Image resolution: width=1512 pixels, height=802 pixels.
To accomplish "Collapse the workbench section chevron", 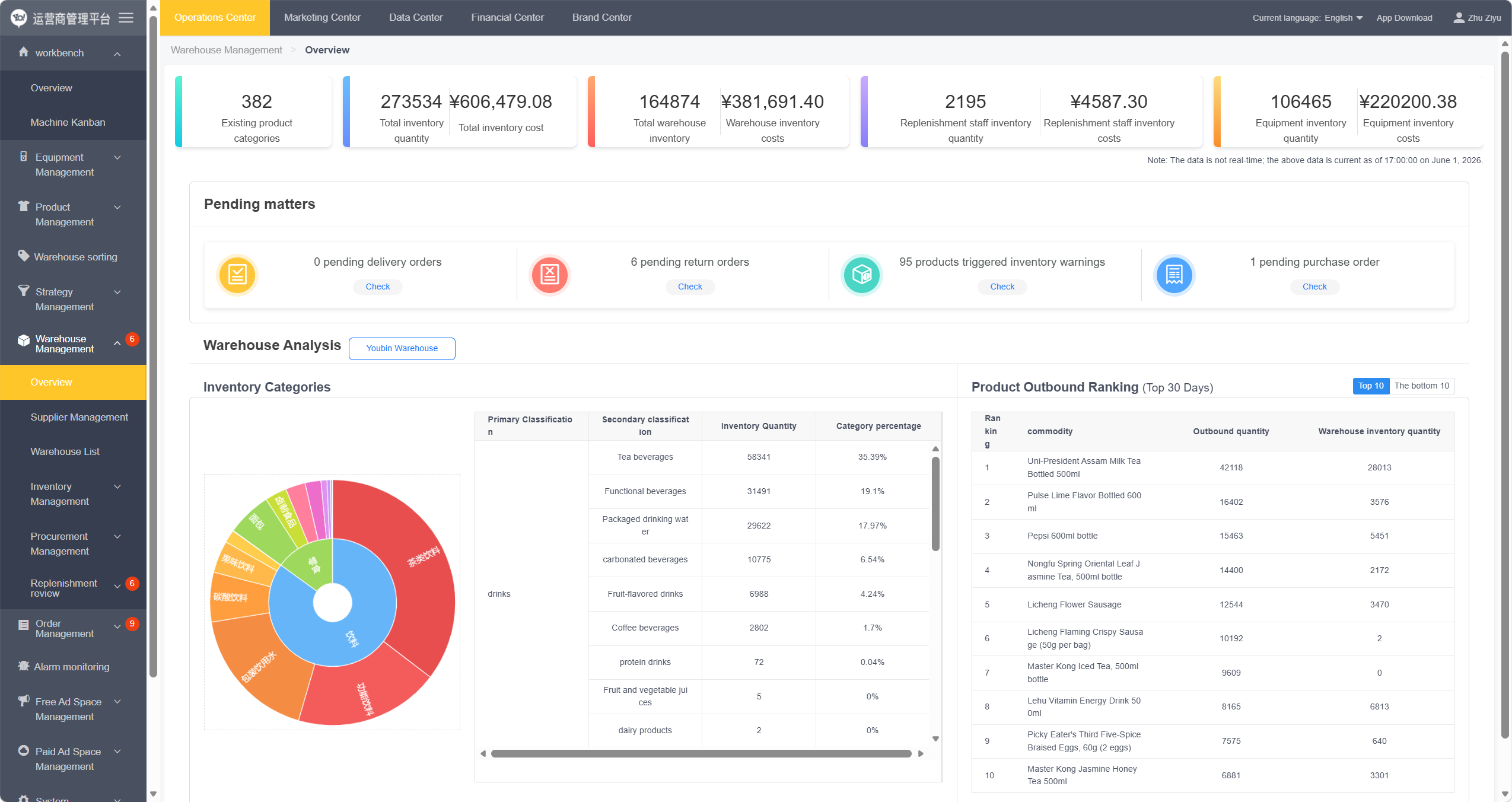I will [x=117, y=54].
